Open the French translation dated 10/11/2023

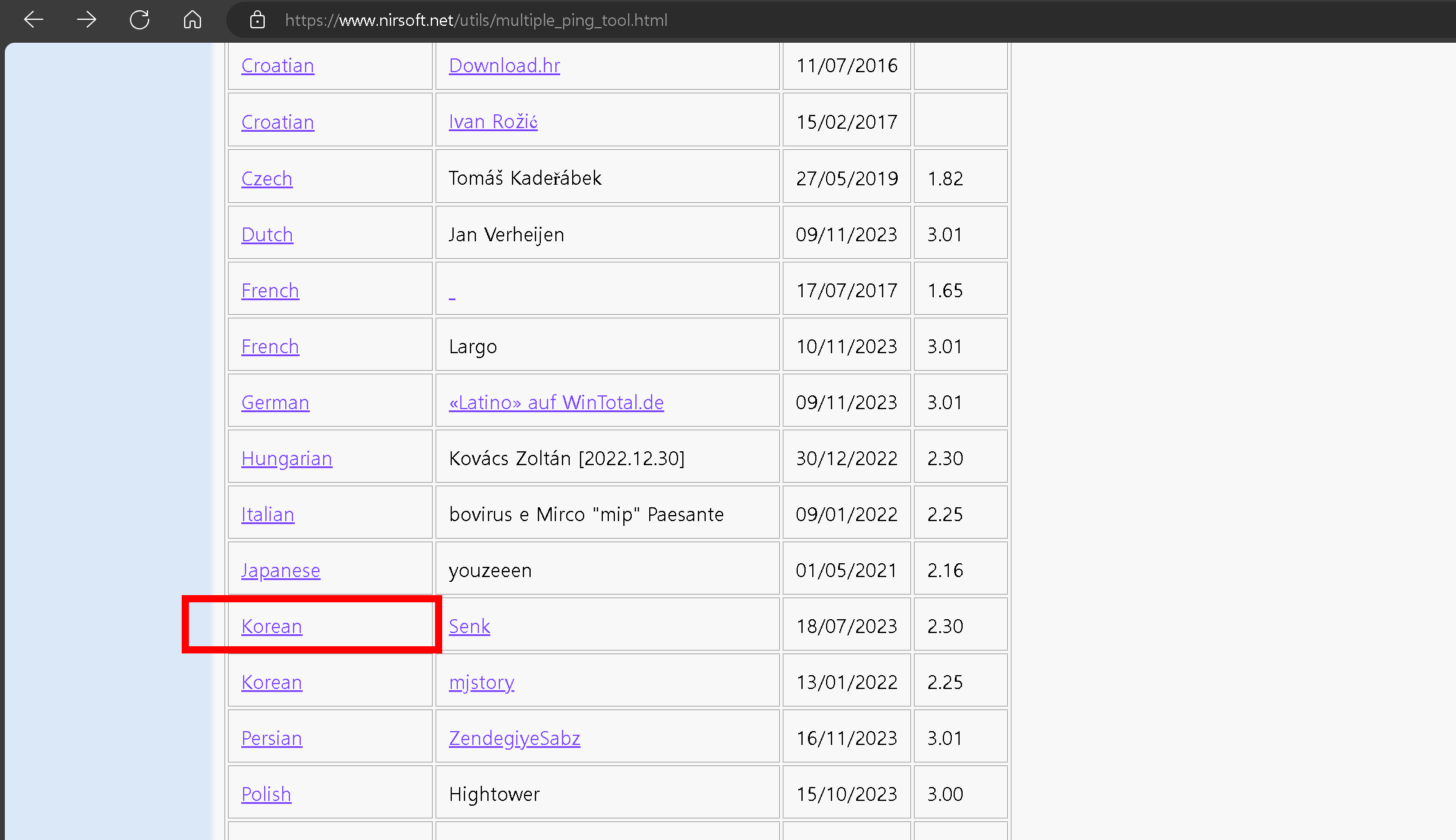click(x=270, y=347)
